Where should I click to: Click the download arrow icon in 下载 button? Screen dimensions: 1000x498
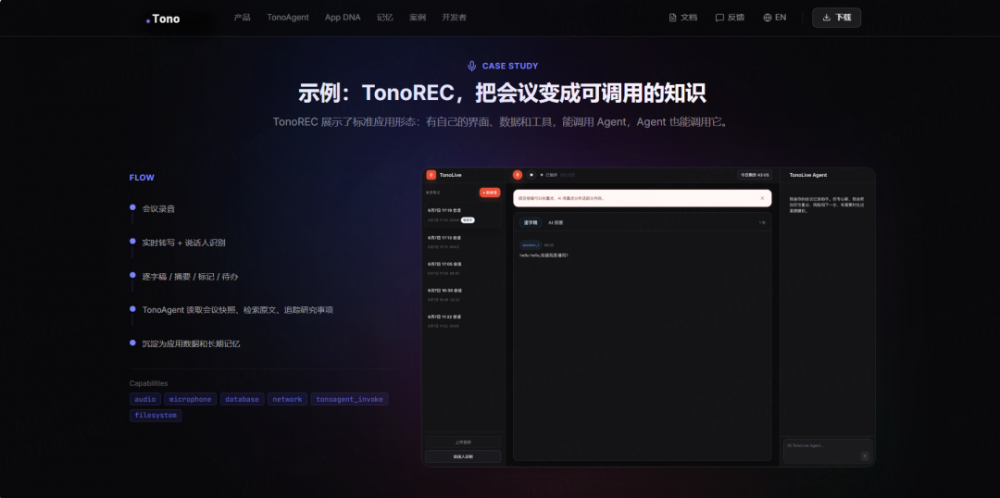(827, 18)
